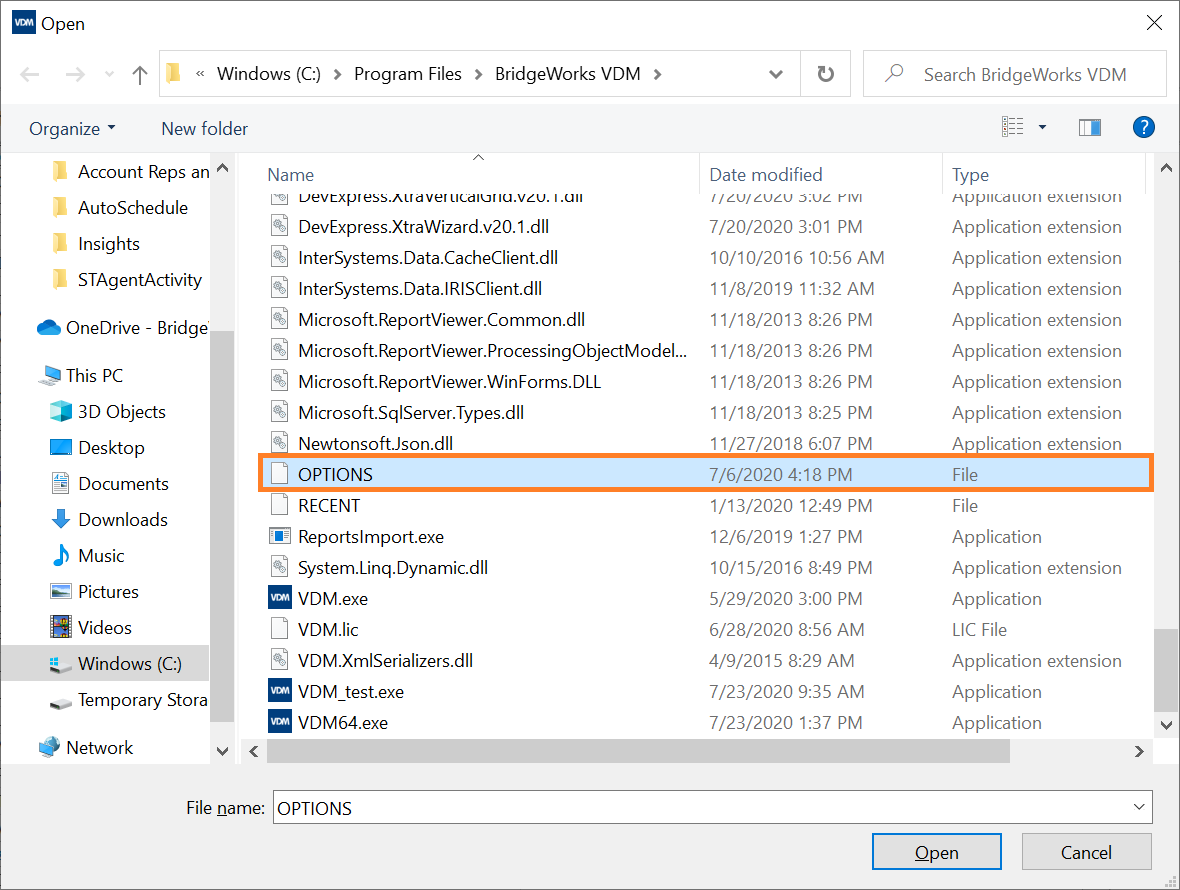Toggle the preview pane
The width and height of the screenshot is (1180, 890).
point(1090,127)
